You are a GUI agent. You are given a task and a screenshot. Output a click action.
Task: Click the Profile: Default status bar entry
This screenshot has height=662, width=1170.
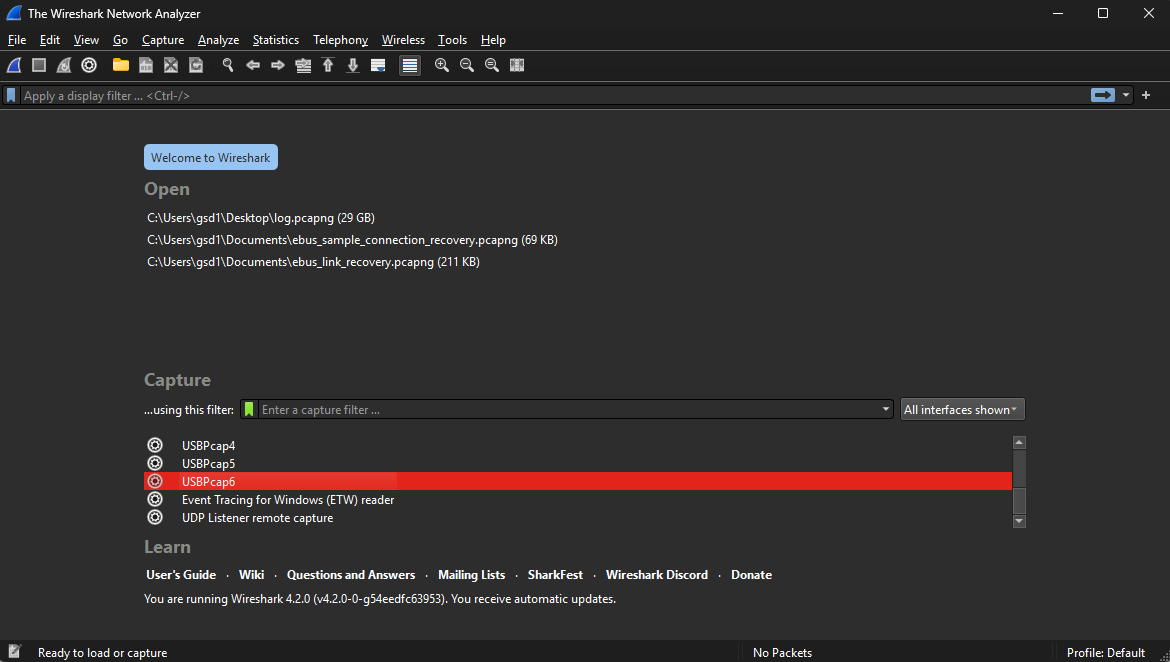coord(1106,653)
